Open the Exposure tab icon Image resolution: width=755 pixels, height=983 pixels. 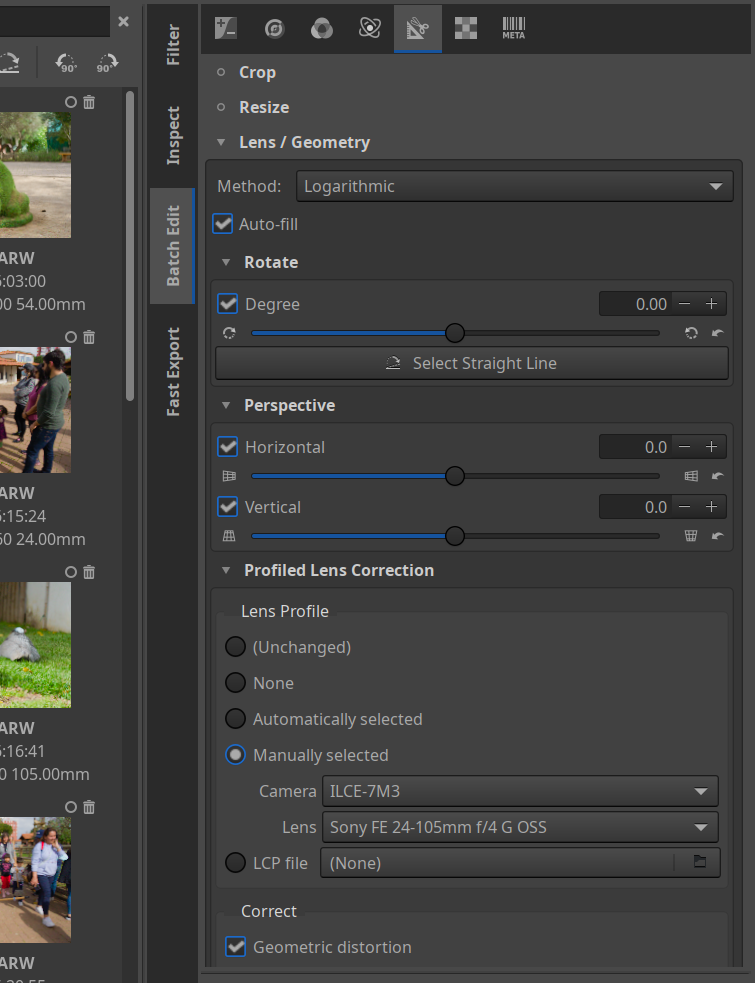(226, 29)
